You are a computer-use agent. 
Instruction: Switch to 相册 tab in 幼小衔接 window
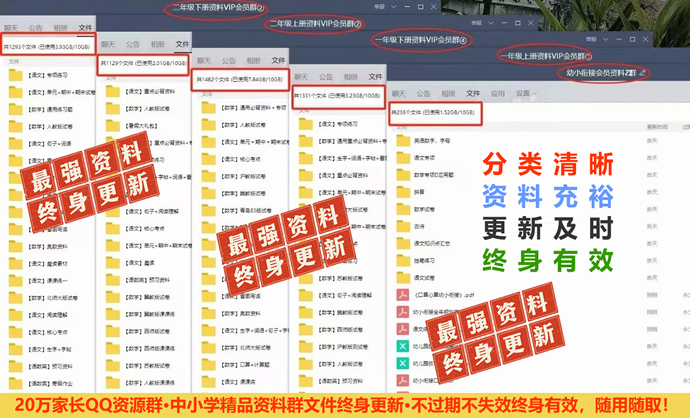(448, 93)
